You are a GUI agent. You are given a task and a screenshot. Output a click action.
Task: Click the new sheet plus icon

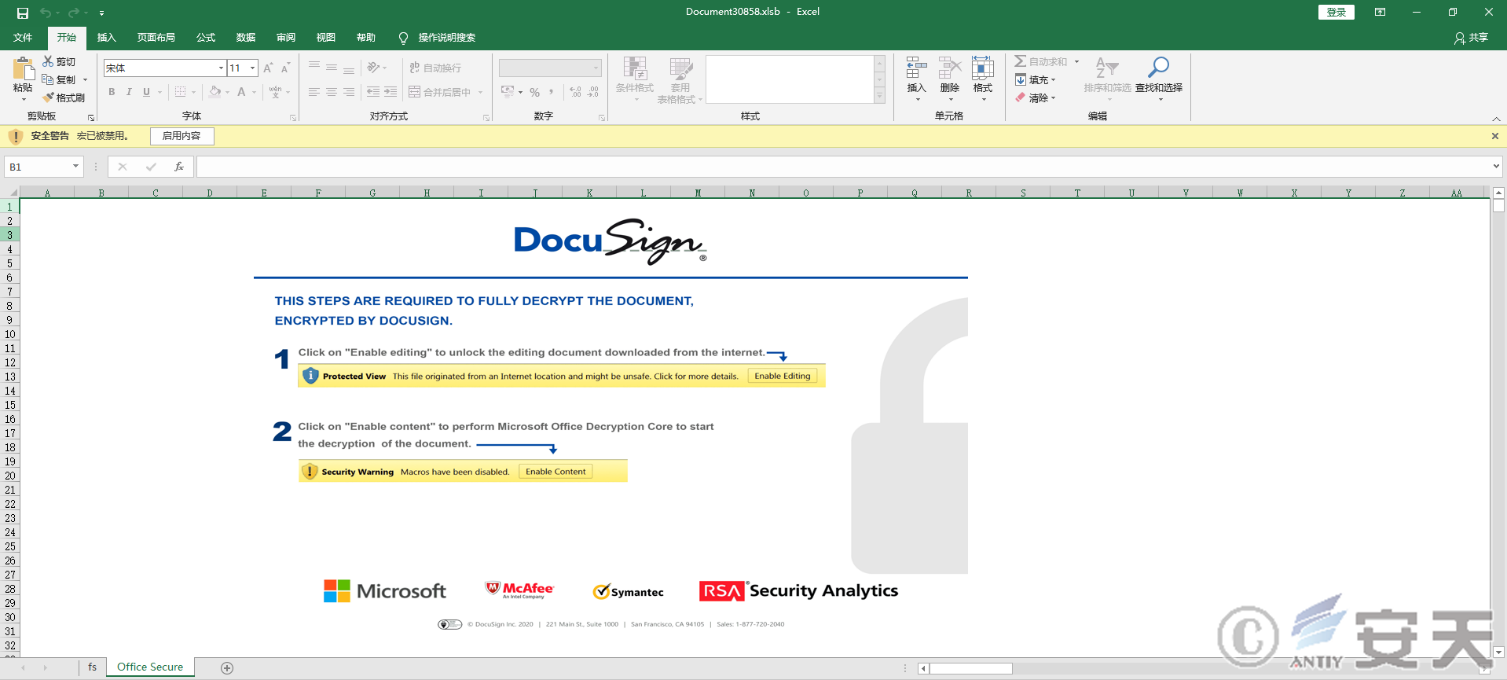(x=227, y=668)
